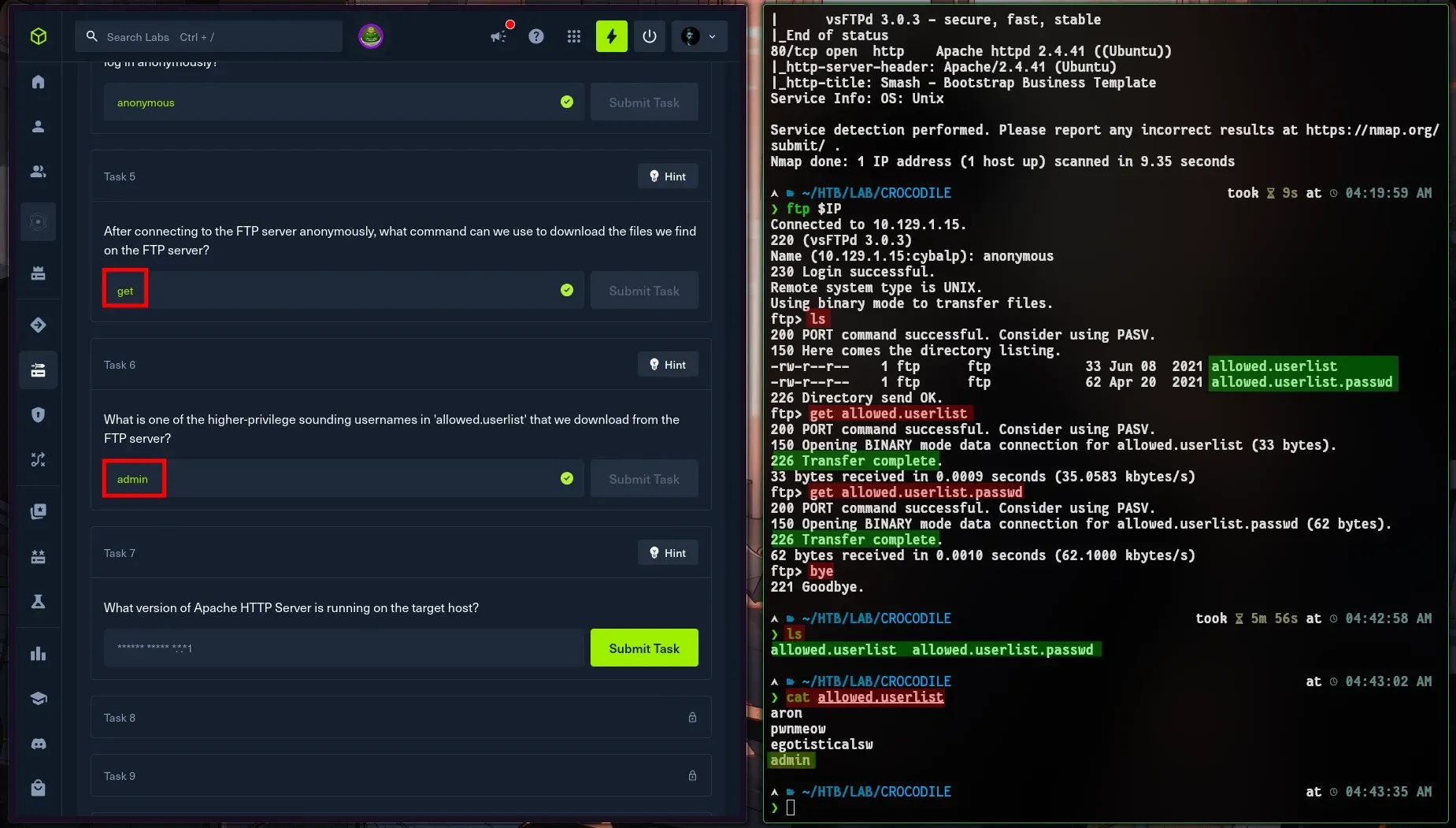Image resolution: width=1456 pixels, height=828 pixels.
Task: Select the hexagon icon in sidebar
Action: tap(38, 222)
